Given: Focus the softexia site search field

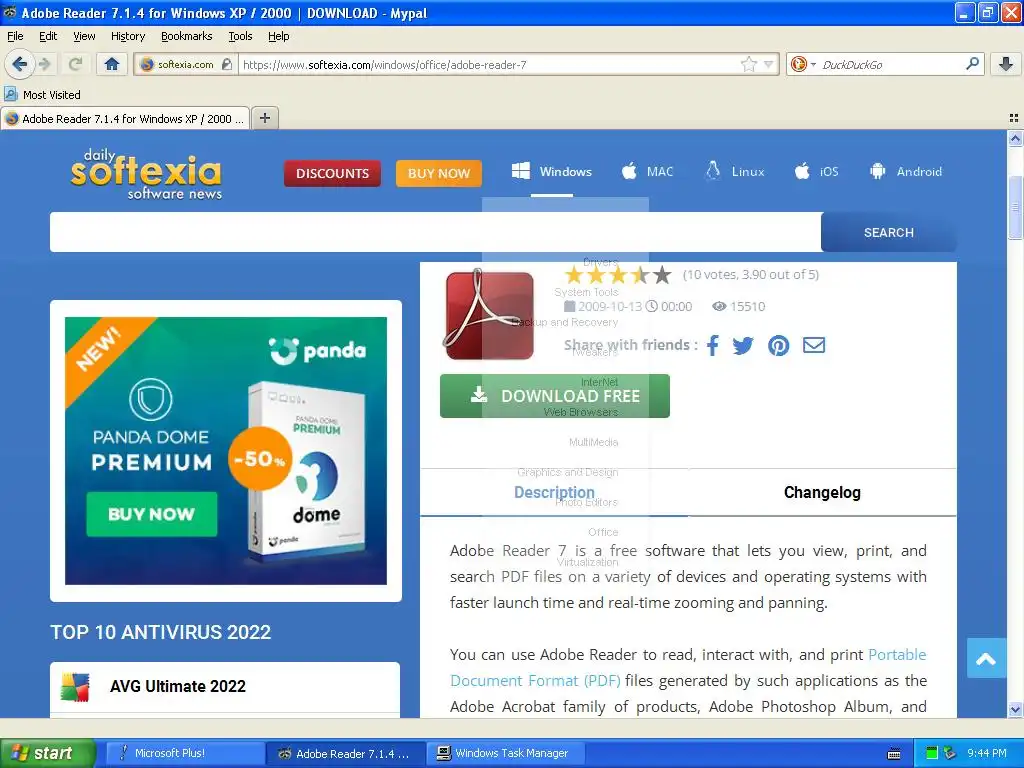Looking at the screenshot, I should [436, 232].
